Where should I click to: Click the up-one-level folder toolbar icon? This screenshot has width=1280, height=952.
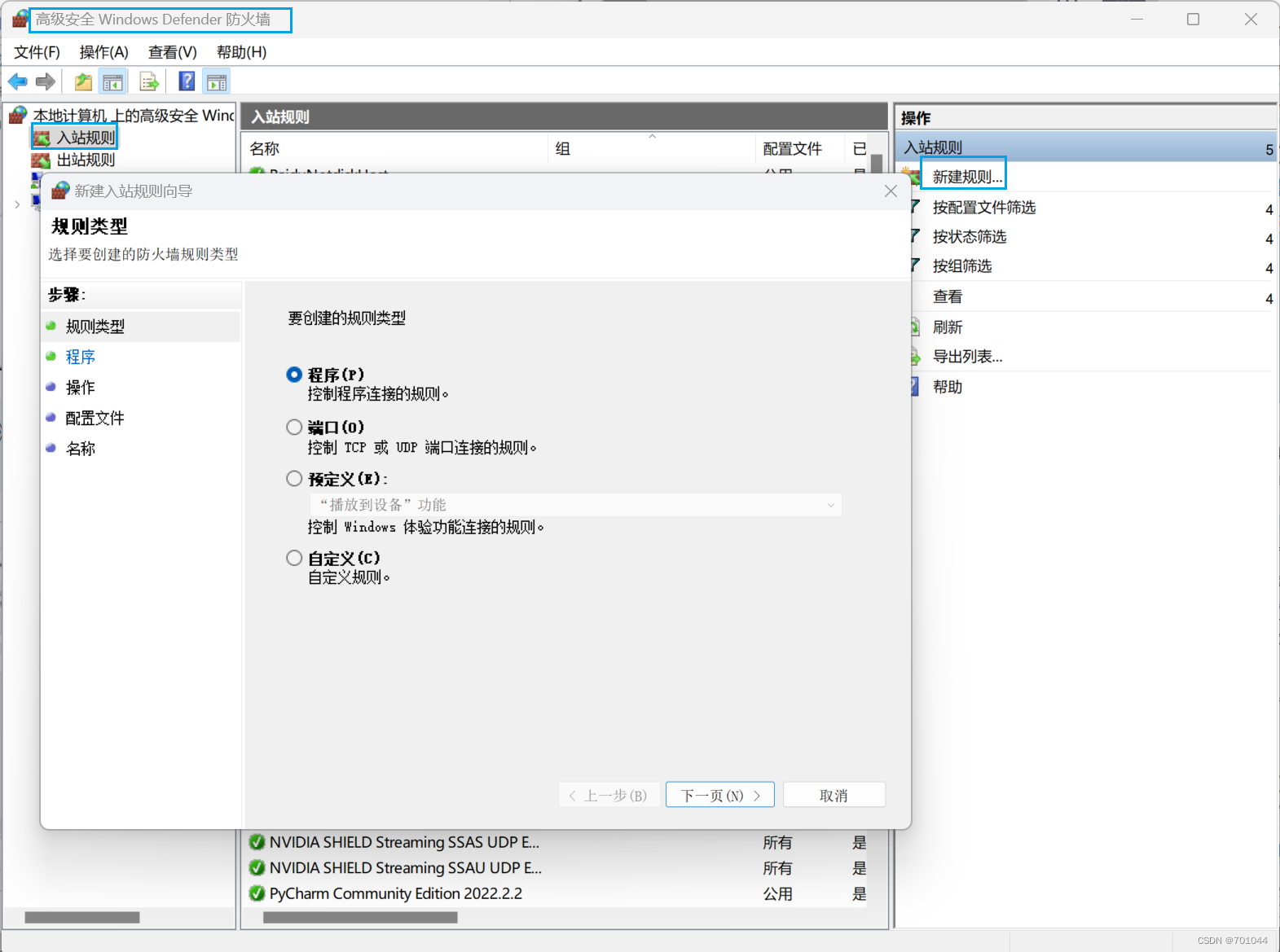pos(83,81)
